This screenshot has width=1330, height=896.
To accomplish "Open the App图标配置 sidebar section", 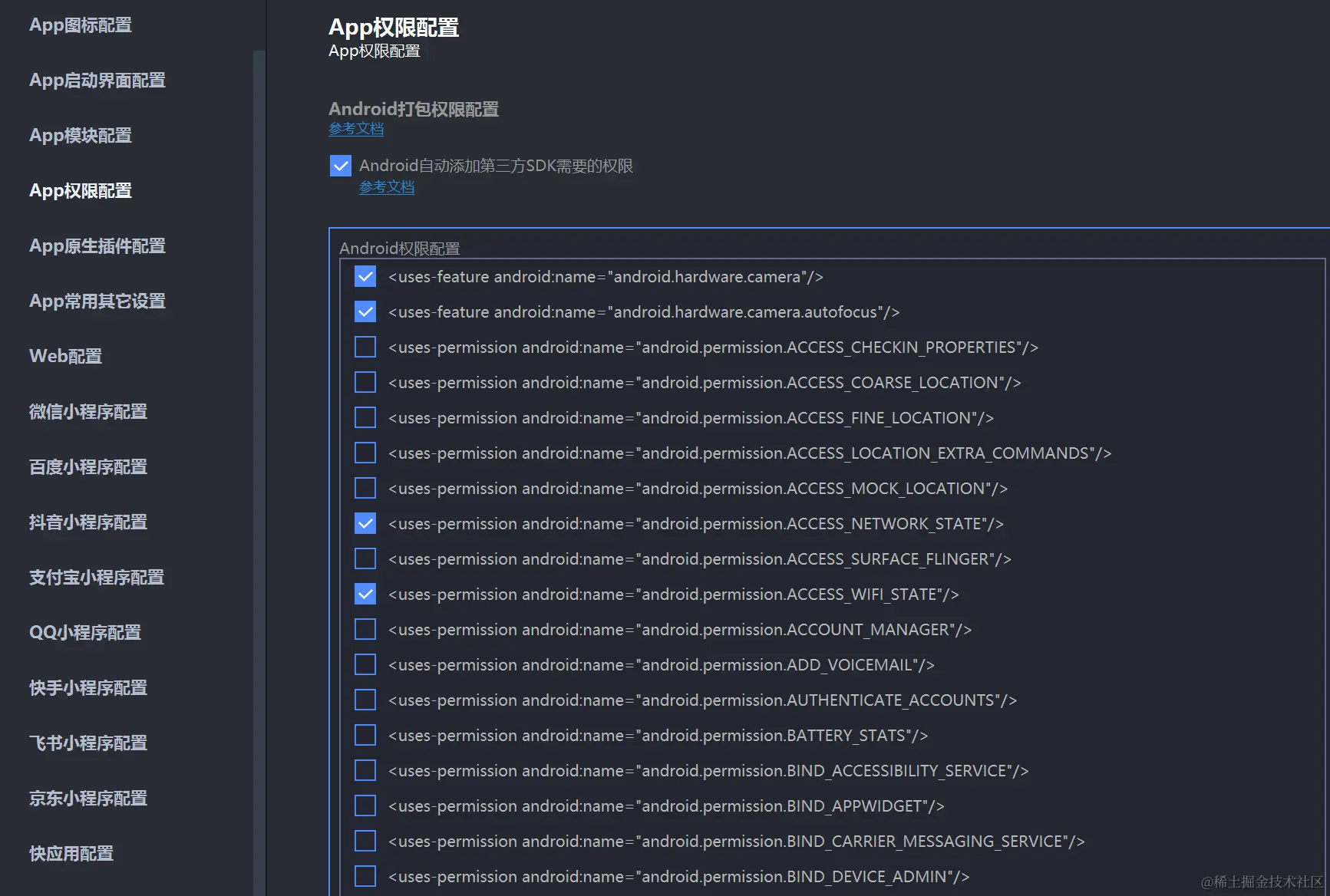I will [80, 25].
